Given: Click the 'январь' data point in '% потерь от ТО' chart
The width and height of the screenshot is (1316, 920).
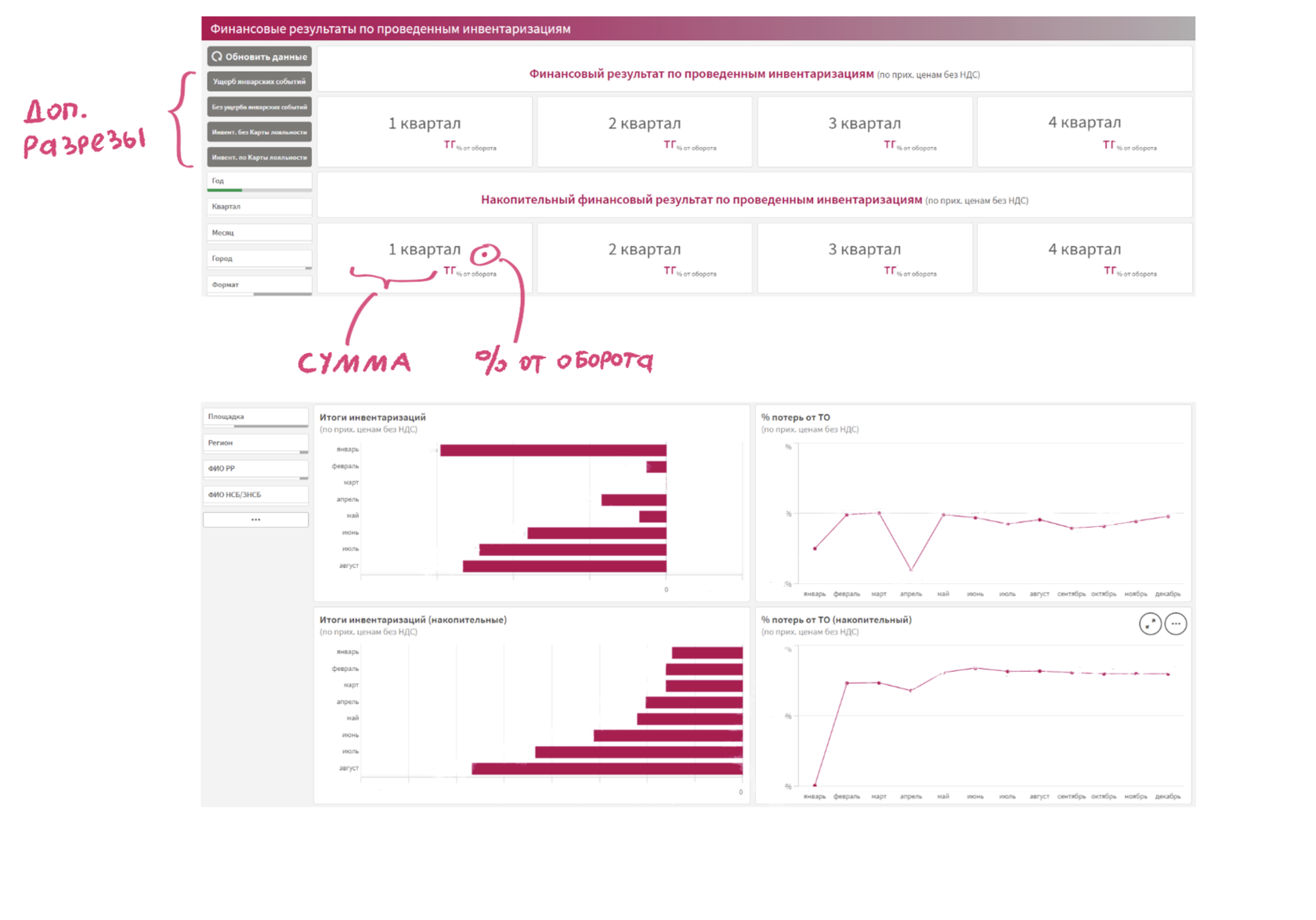Looking at the screenshot, I should pyautogui.click(x=815, y=548).
